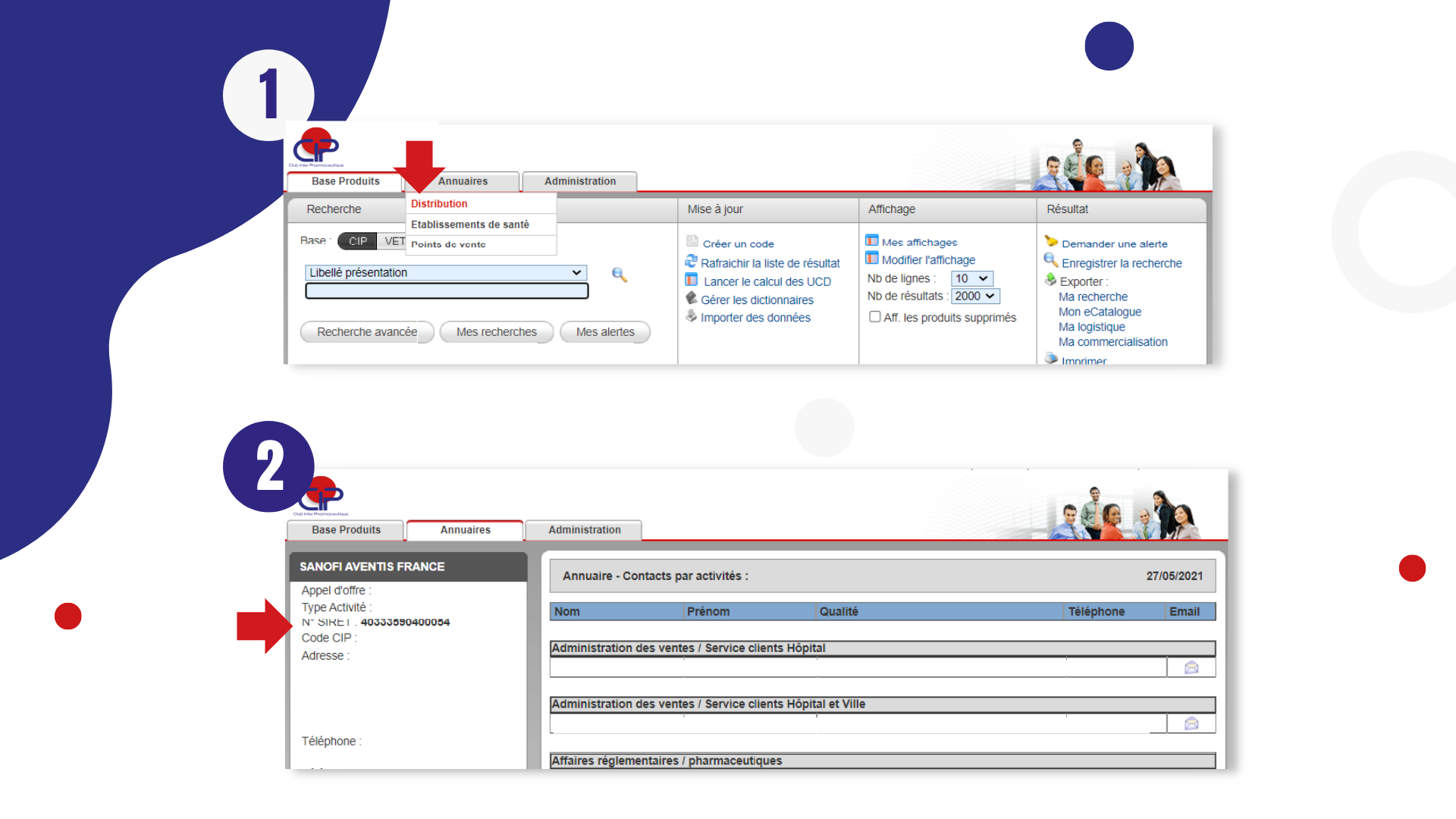Open the Administration tab in the top screenshot
The image size is (1456, 819).
tap(580, 181)
